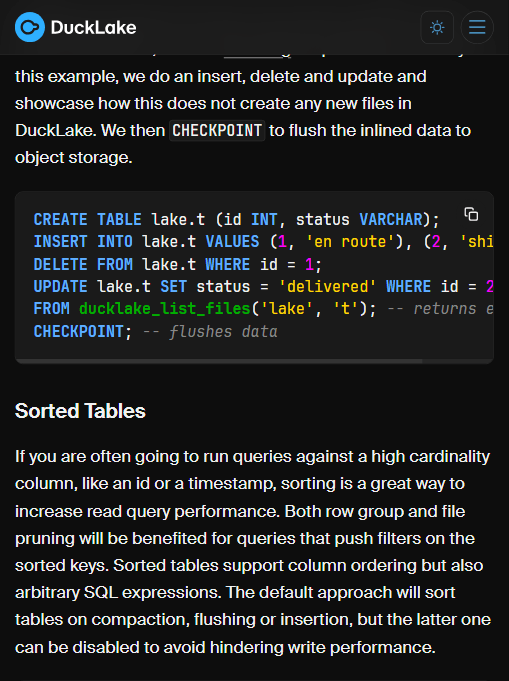Click the paragraph about high cardinality column
Screen dimensions: 509x681
point(253,552)
